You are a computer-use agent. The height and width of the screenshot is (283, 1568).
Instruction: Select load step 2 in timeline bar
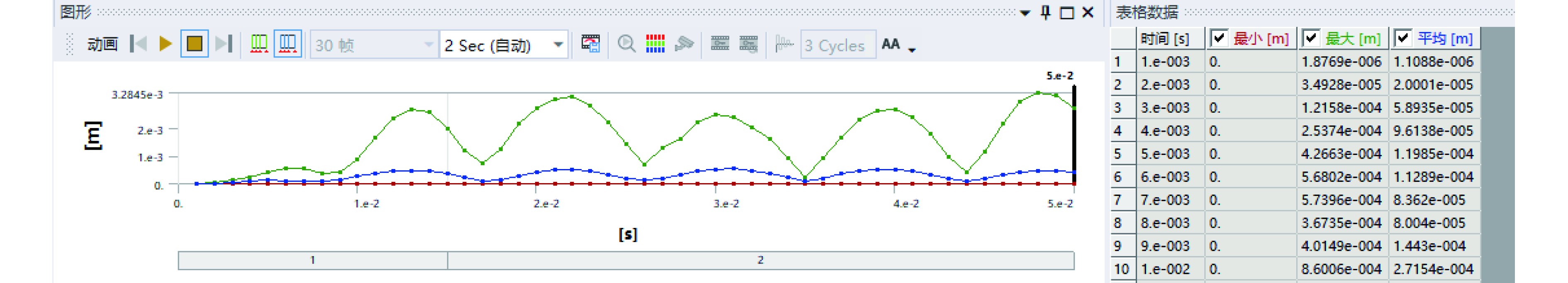pyautogui.click(x=760, y=261)
